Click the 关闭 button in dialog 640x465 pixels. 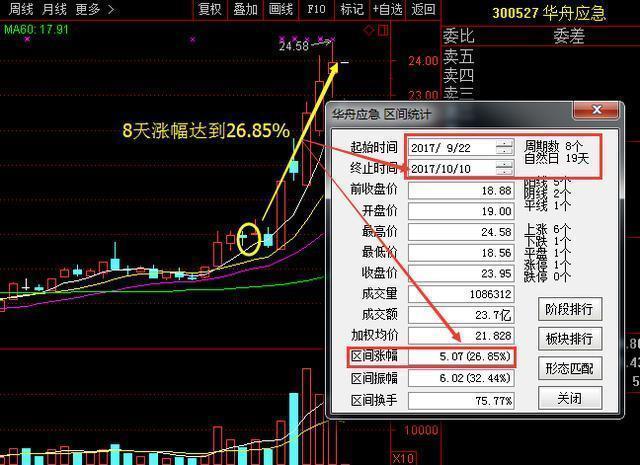(570, 398)
